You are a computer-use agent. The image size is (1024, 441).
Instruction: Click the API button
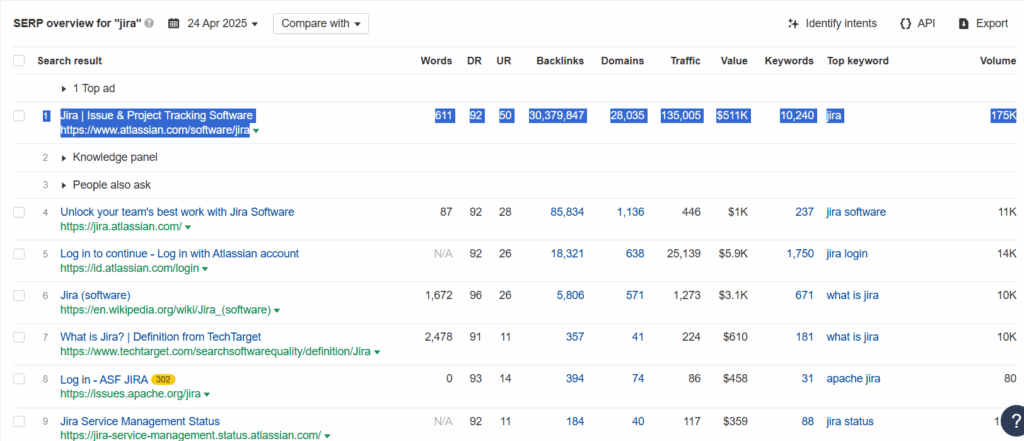point(917,24)
